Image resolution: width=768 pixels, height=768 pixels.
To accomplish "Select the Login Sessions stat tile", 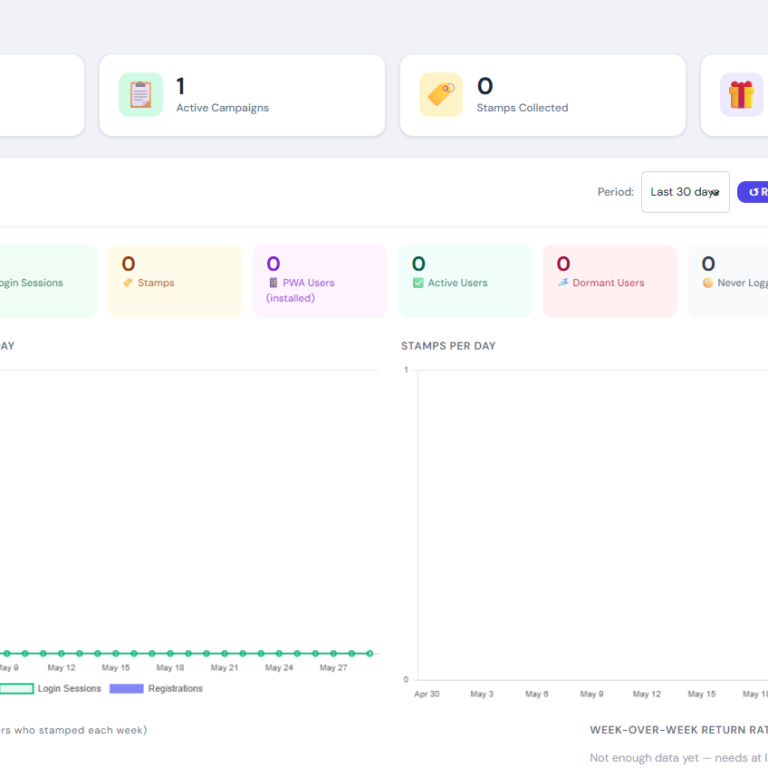I will [48, 281].
